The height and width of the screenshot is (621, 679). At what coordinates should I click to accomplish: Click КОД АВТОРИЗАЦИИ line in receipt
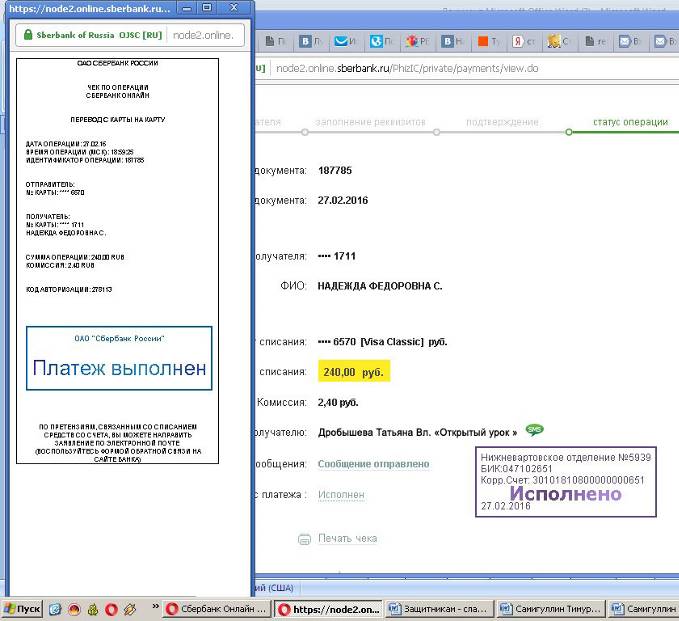[69, 289]
